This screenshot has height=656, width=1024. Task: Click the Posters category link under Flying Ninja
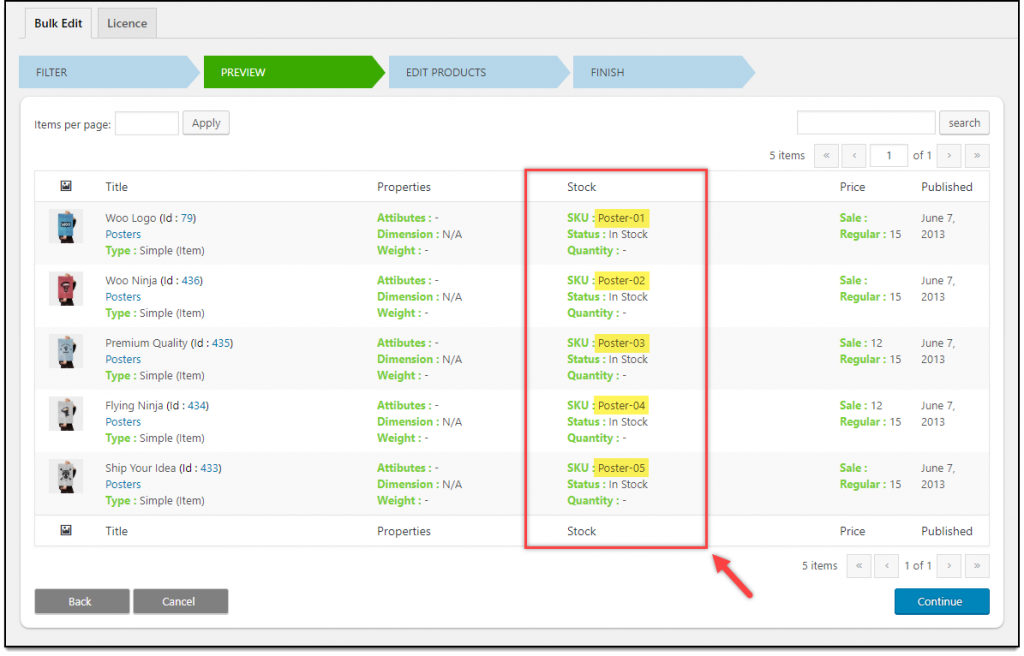tap(122, 421)
